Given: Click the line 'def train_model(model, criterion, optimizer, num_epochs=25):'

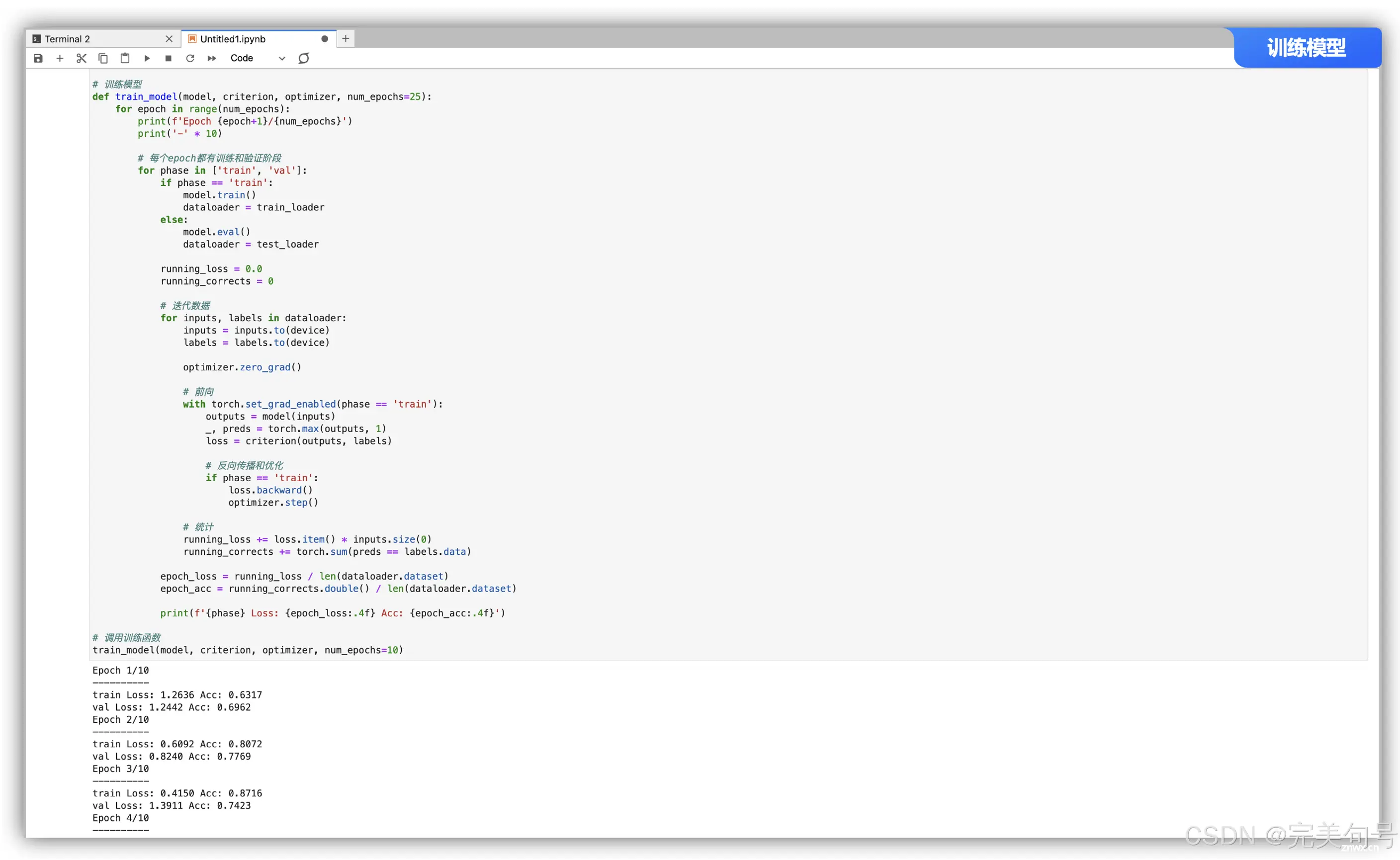Looking at the screenshot, I should tap(262, 97).
